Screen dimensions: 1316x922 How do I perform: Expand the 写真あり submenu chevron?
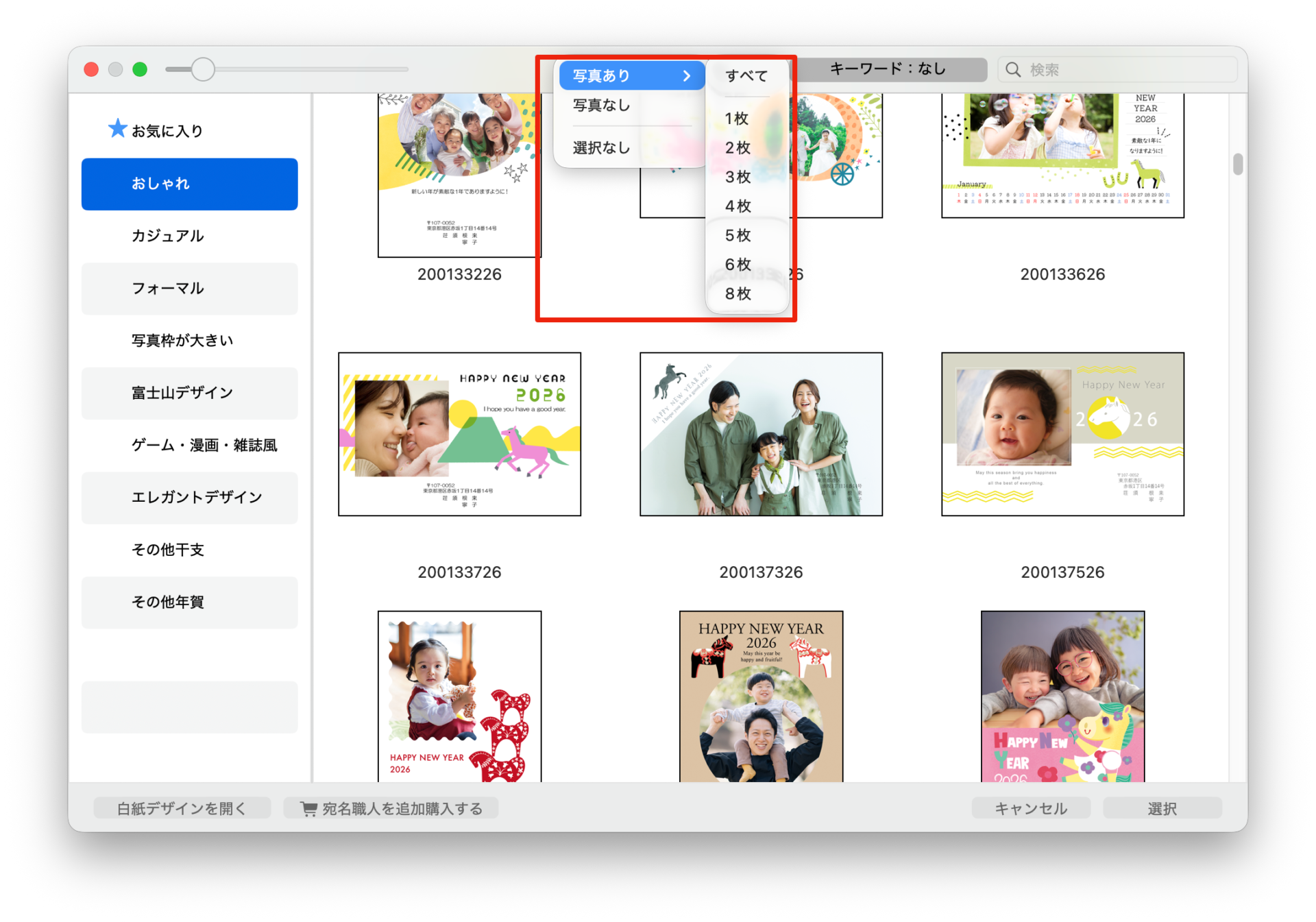tap(686, 76)
